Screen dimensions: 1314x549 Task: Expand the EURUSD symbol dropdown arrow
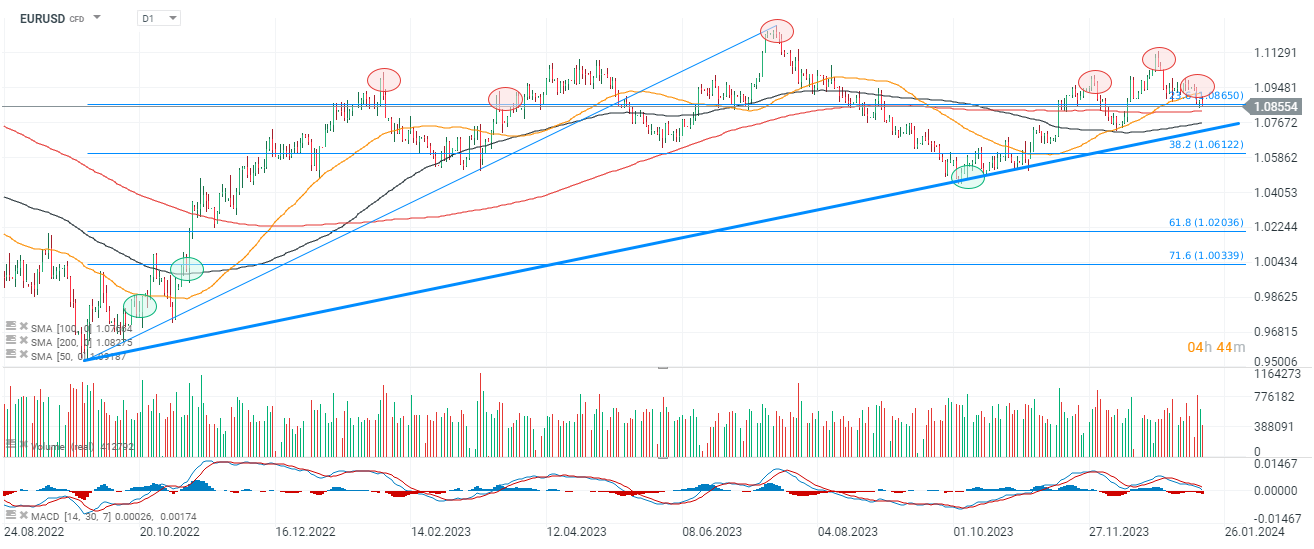(x=97, y=18)
